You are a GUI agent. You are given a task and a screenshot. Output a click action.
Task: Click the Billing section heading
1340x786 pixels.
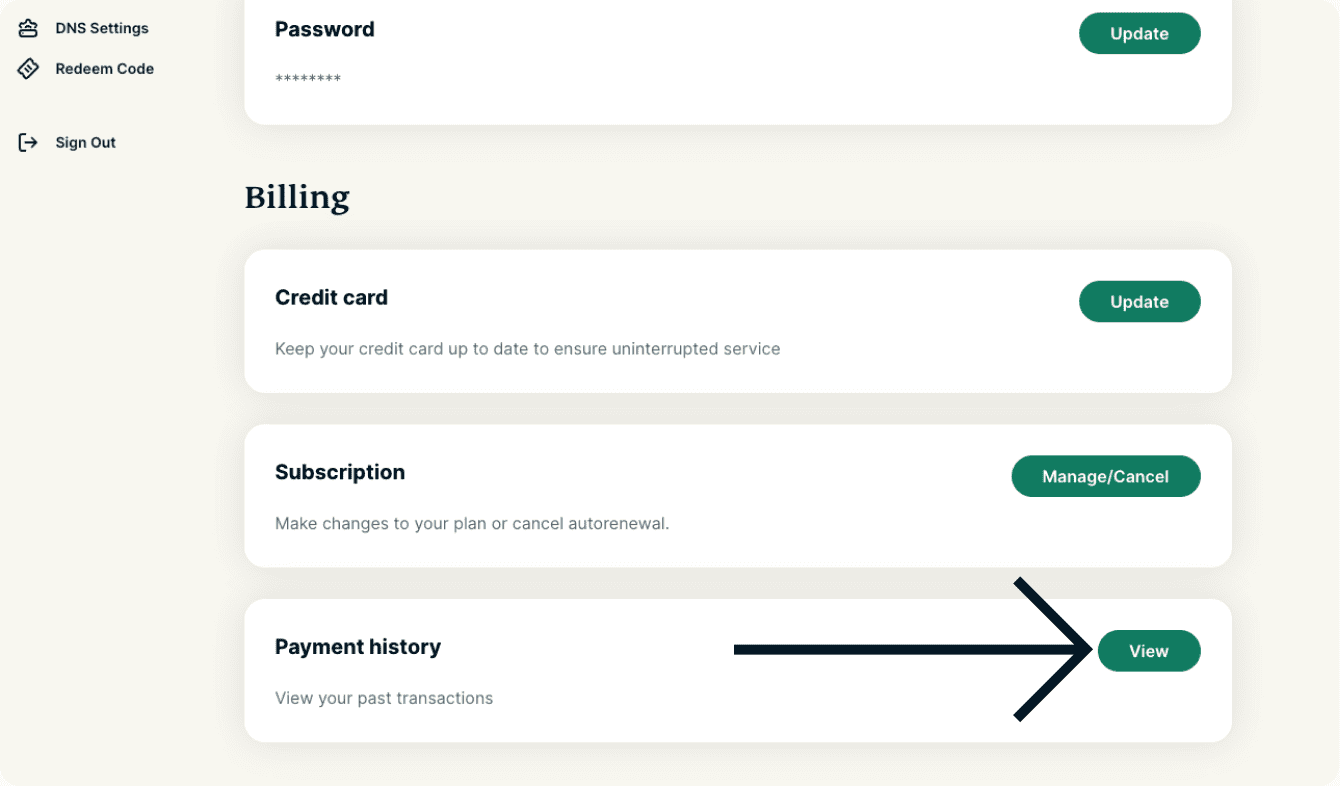point(297,197)
